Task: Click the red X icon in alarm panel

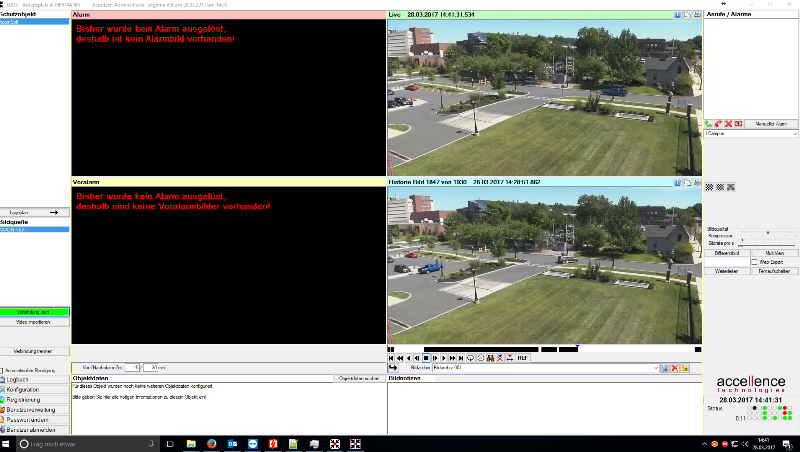Action: pyautogui.click(x=729, y=123)
